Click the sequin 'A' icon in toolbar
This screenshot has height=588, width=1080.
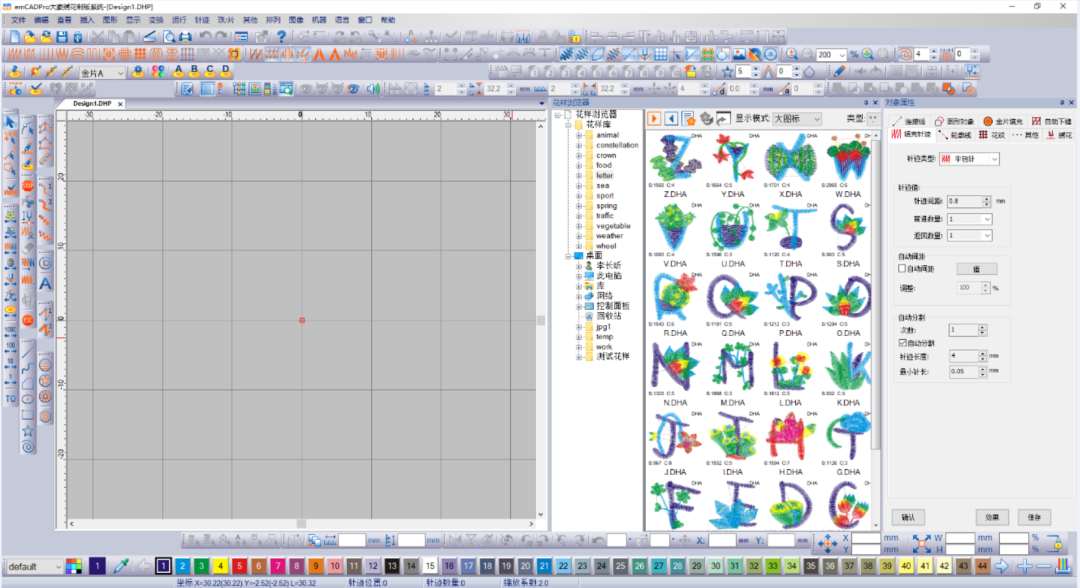(180, 71)
